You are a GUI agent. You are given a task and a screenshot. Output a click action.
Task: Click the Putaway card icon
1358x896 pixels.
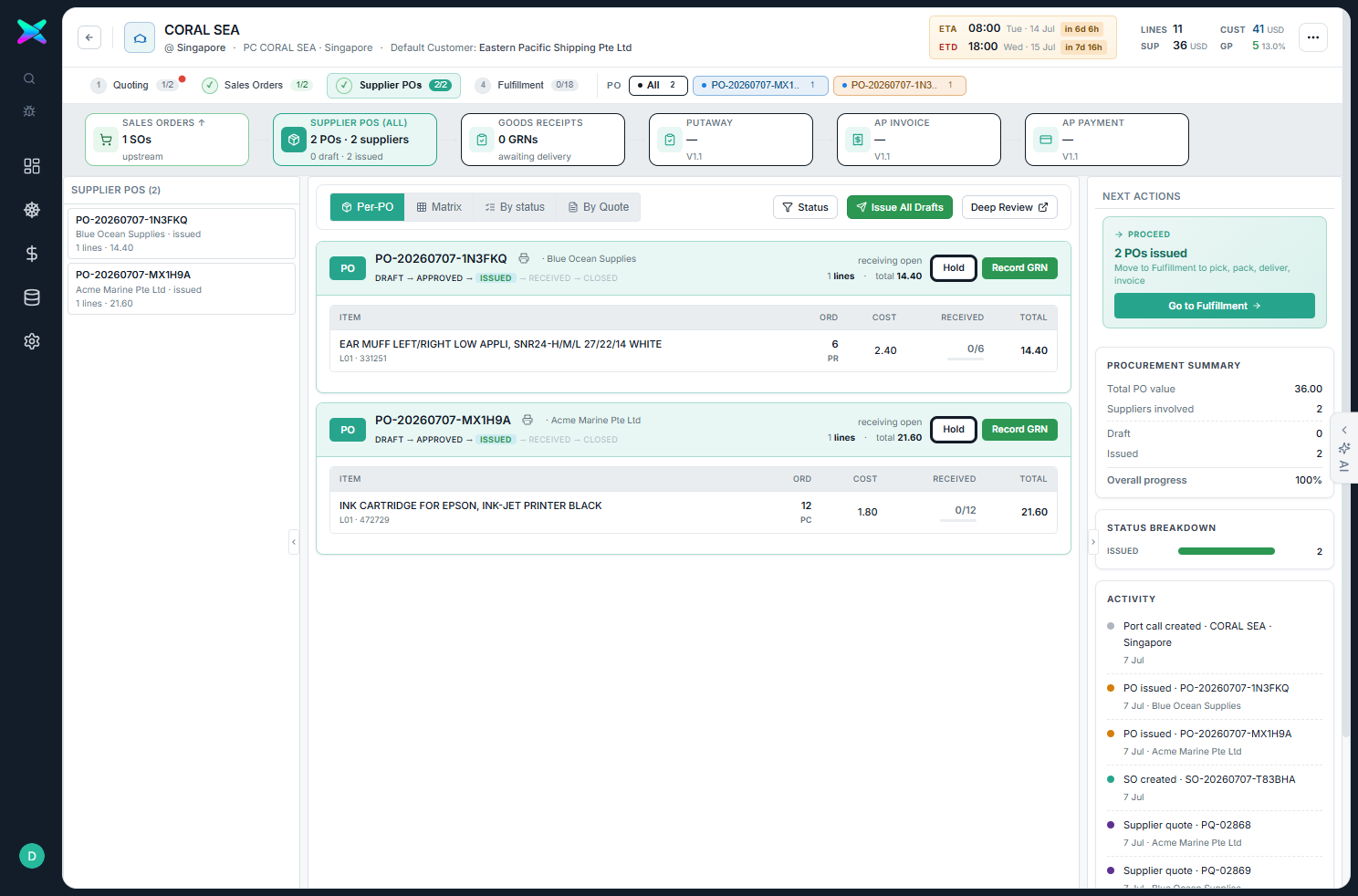point(670,140)
